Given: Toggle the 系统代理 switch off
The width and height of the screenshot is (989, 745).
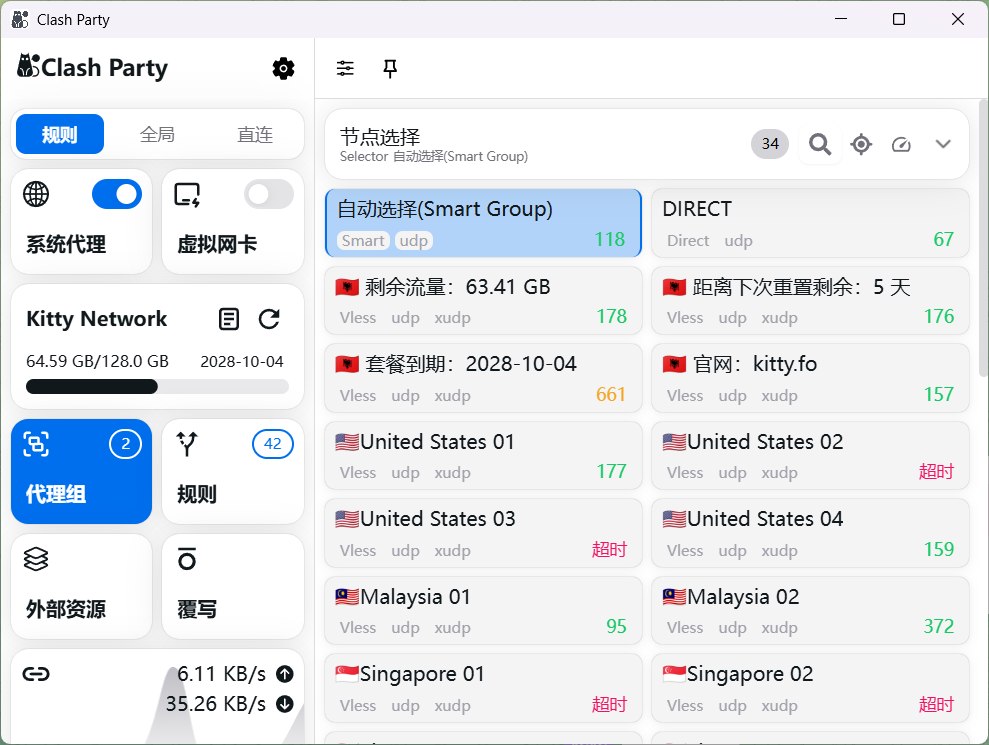Looking at the screenshot, I should pyautogui.click(x=117, y=194).
